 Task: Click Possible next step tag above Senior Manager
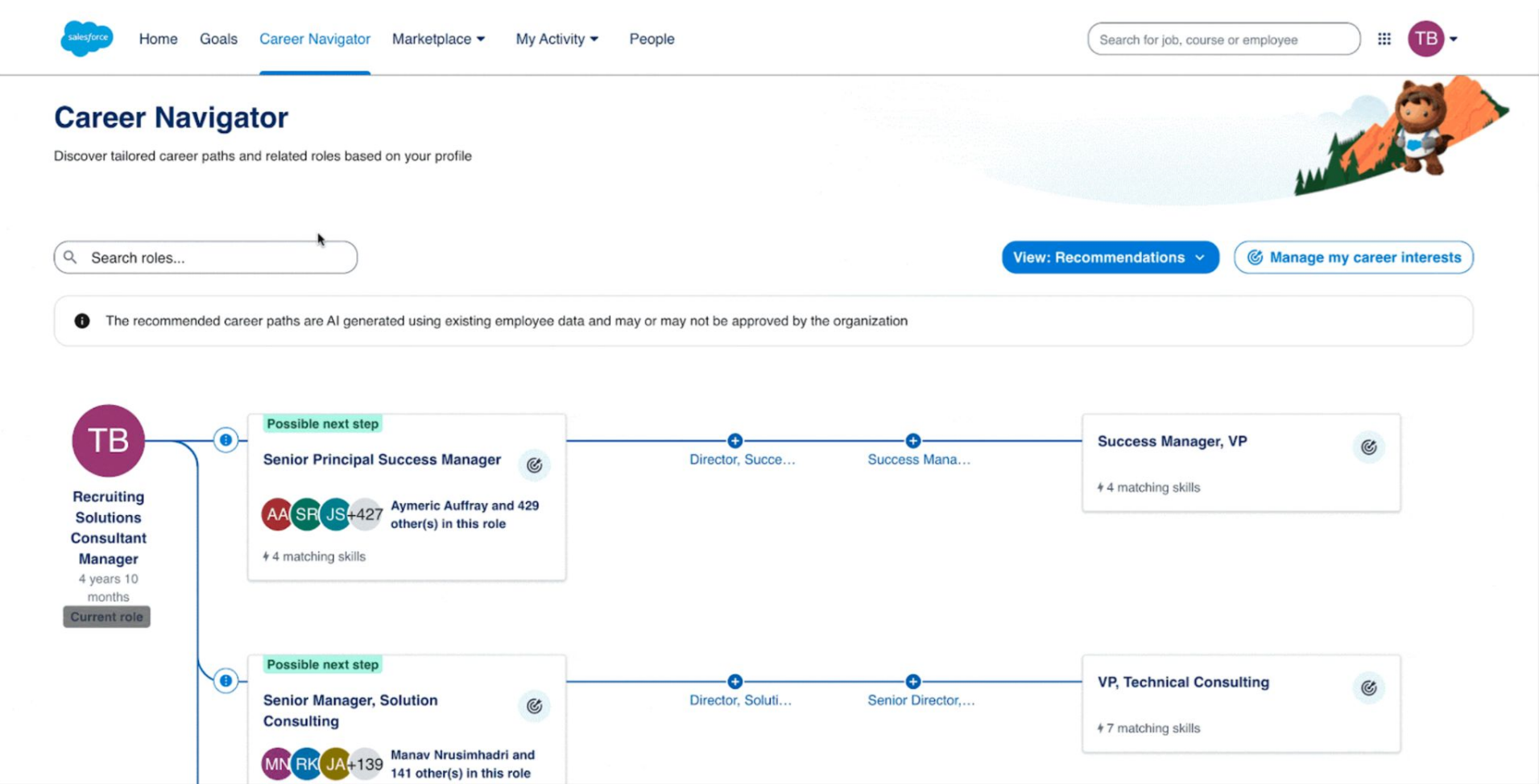point(322,663)
